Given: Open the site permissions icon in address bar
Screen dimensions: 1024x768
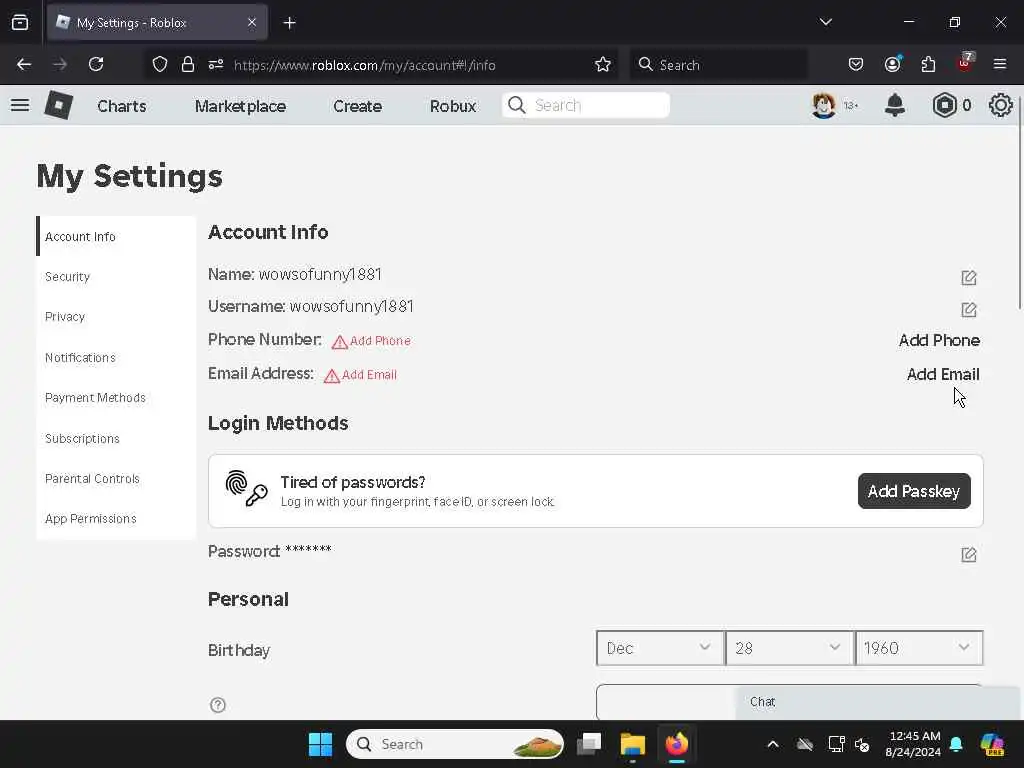Looking at the screenshot, I should (x=216, y=64).
